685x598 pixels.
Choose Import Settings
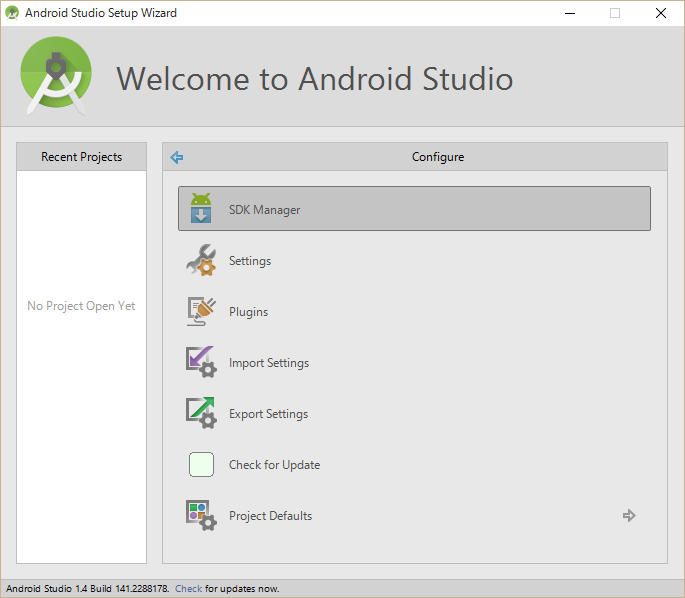click(414, 362)
